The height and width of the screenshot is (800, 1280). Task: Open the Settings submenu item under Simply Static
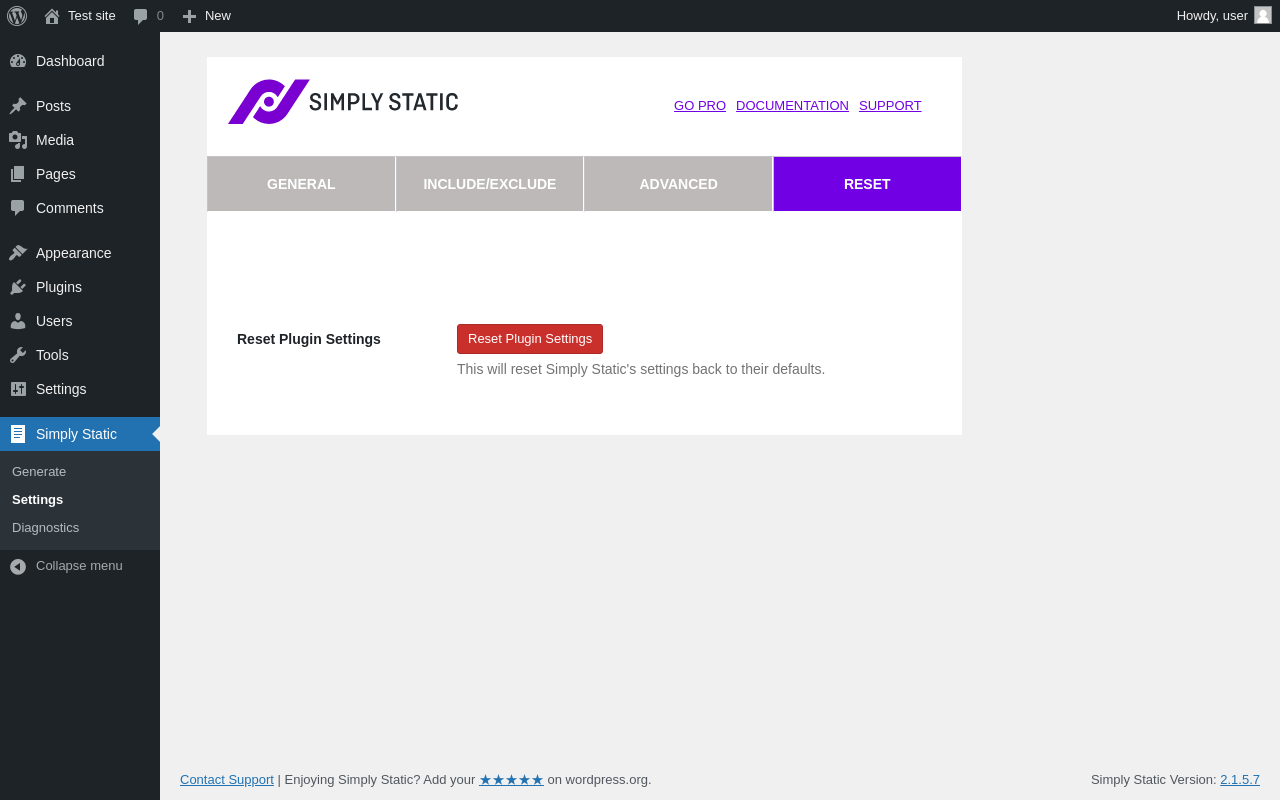tap(38, 500)
